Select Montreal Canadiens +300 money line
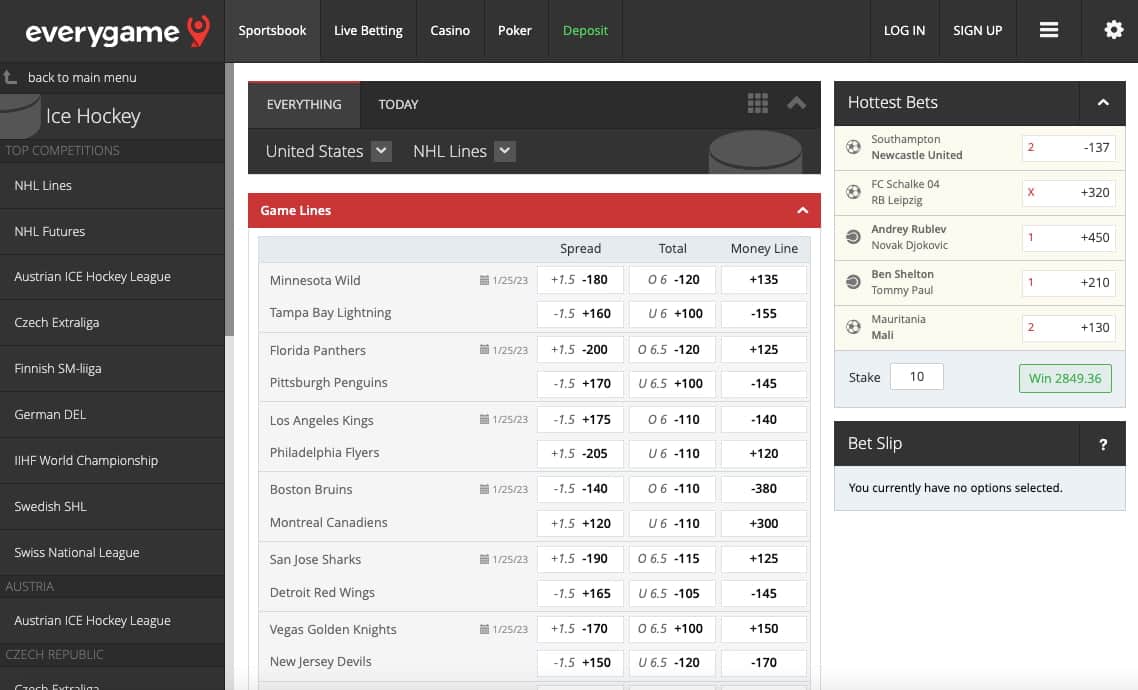Viewport: 1138px width, 690px height. [764, 523]
